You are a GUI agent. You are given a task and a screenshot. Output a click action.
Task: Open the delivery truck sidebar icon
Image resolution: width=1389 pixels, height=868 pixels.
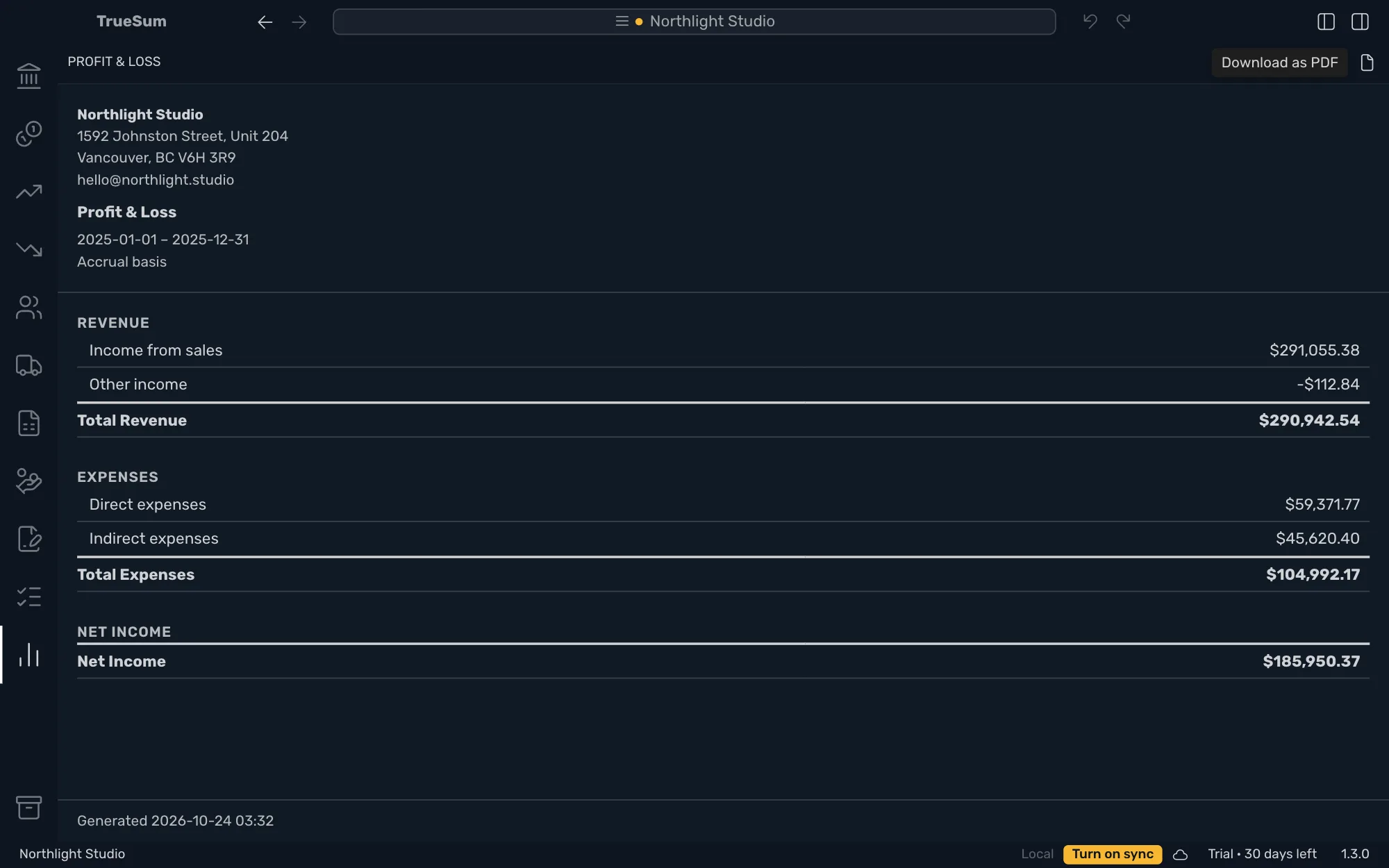(x=28, y=365)
